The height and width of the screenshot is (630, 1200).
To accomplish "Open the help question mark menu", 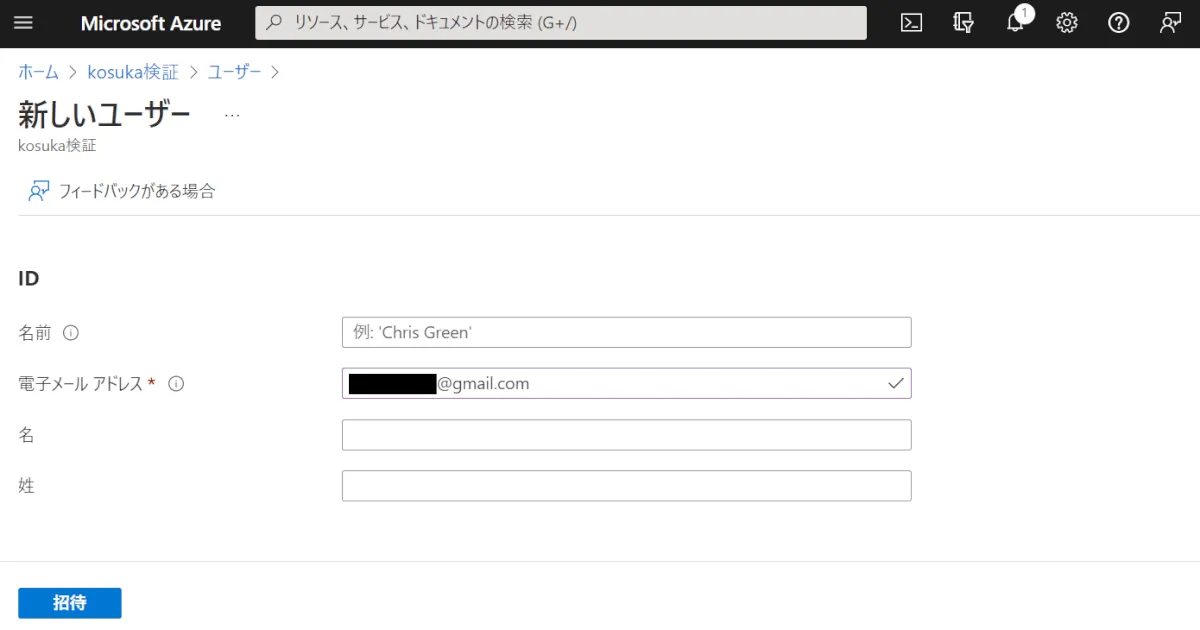I will tap(1119, 23).
